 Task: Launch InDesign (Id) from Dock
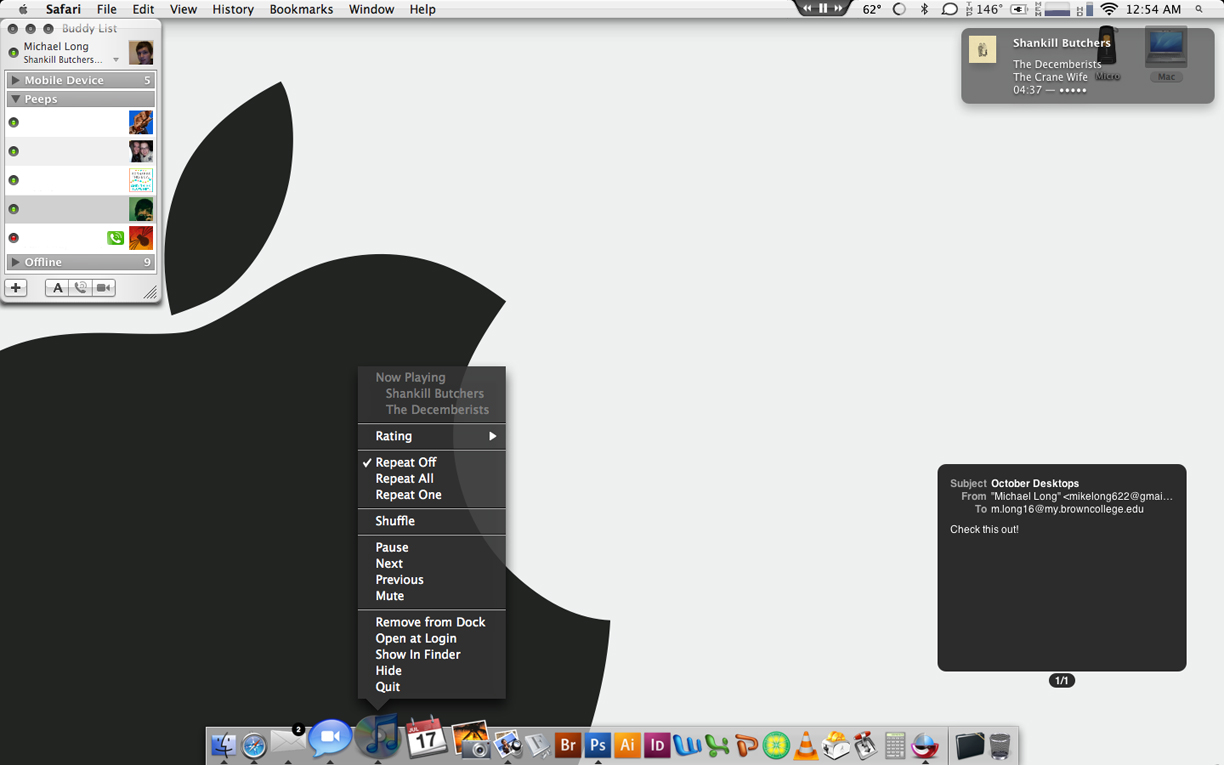pyautogui.click(x=657, y=745)
